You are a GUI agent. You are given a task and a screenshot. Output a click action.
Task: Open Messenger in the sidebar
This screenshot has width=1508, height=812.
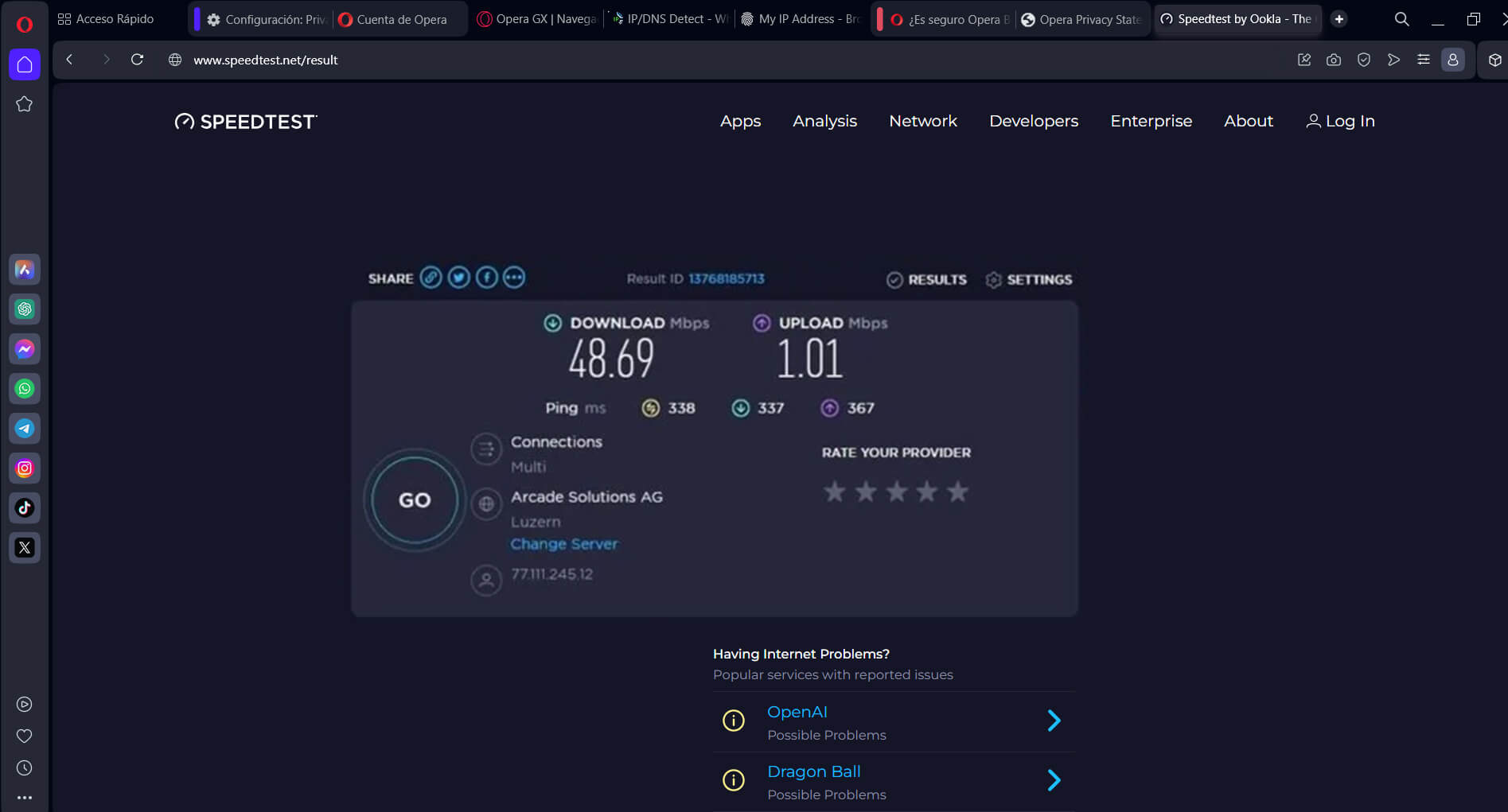click(x=25, y=349)
